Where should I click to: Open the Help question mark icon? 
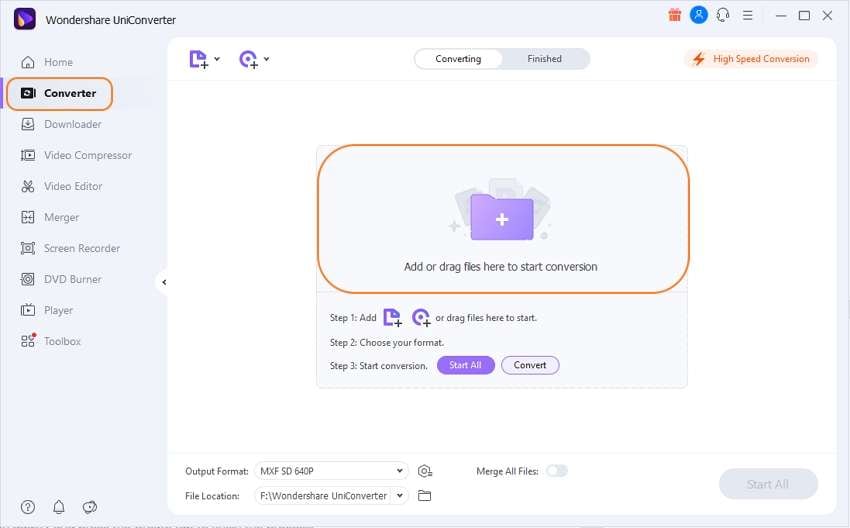(28, 507)
